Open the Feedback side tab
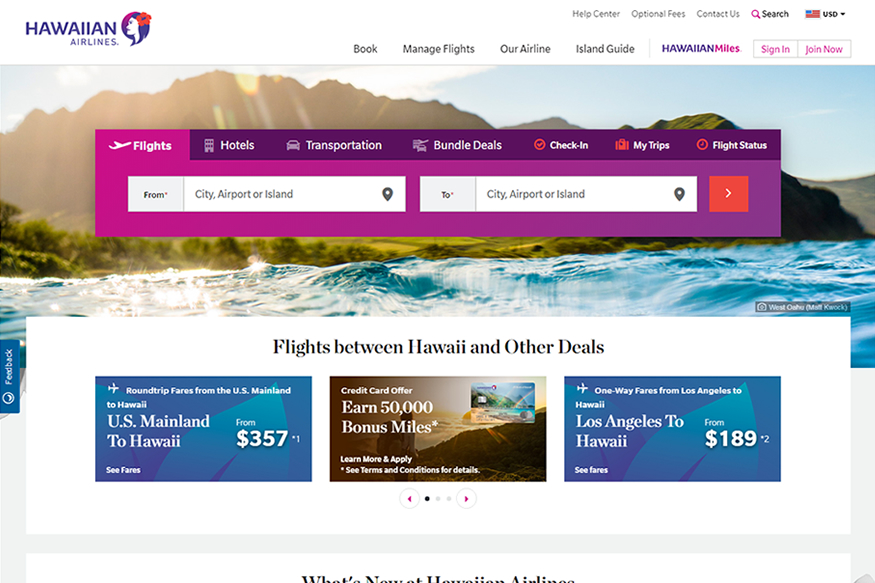This screenshot has width=875, height=583. click(9, 376)
